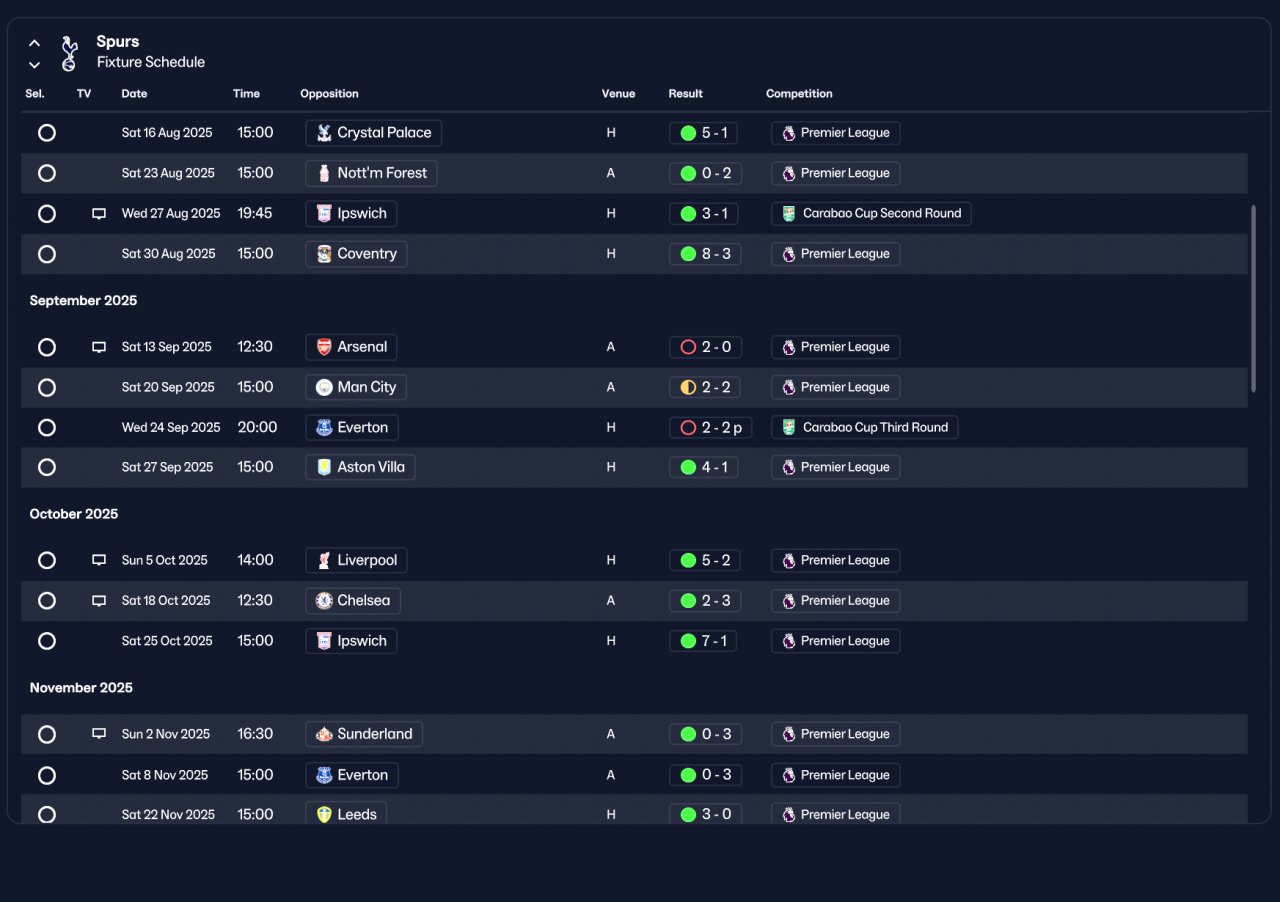
Task: Sort fixtures by the Date column header
Action: (134, 94)
